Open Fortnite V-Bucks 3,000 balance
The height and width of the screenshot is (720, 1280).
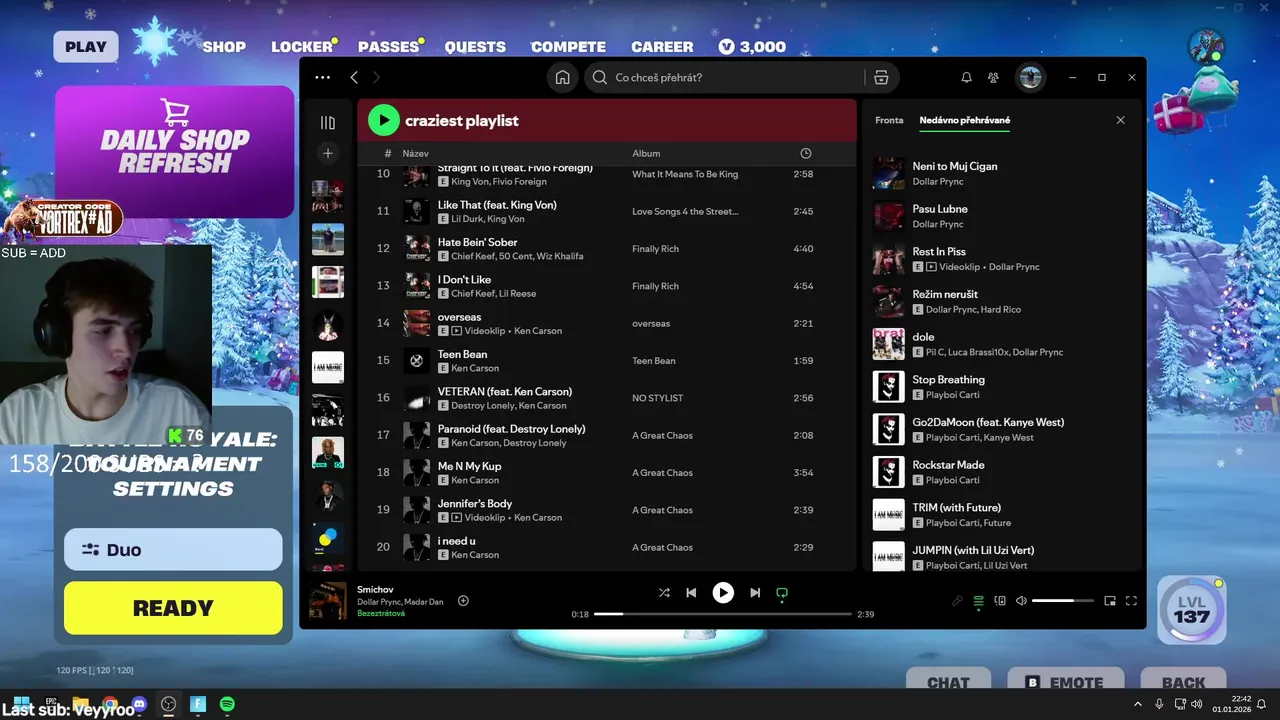pos(752,46)
